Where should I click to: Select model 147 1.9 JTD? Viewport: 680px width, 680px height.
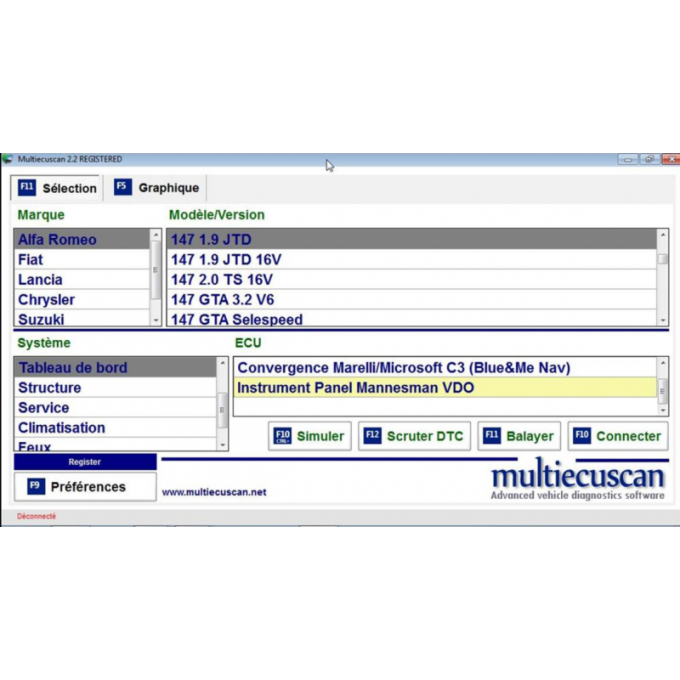tap(412, 239)
